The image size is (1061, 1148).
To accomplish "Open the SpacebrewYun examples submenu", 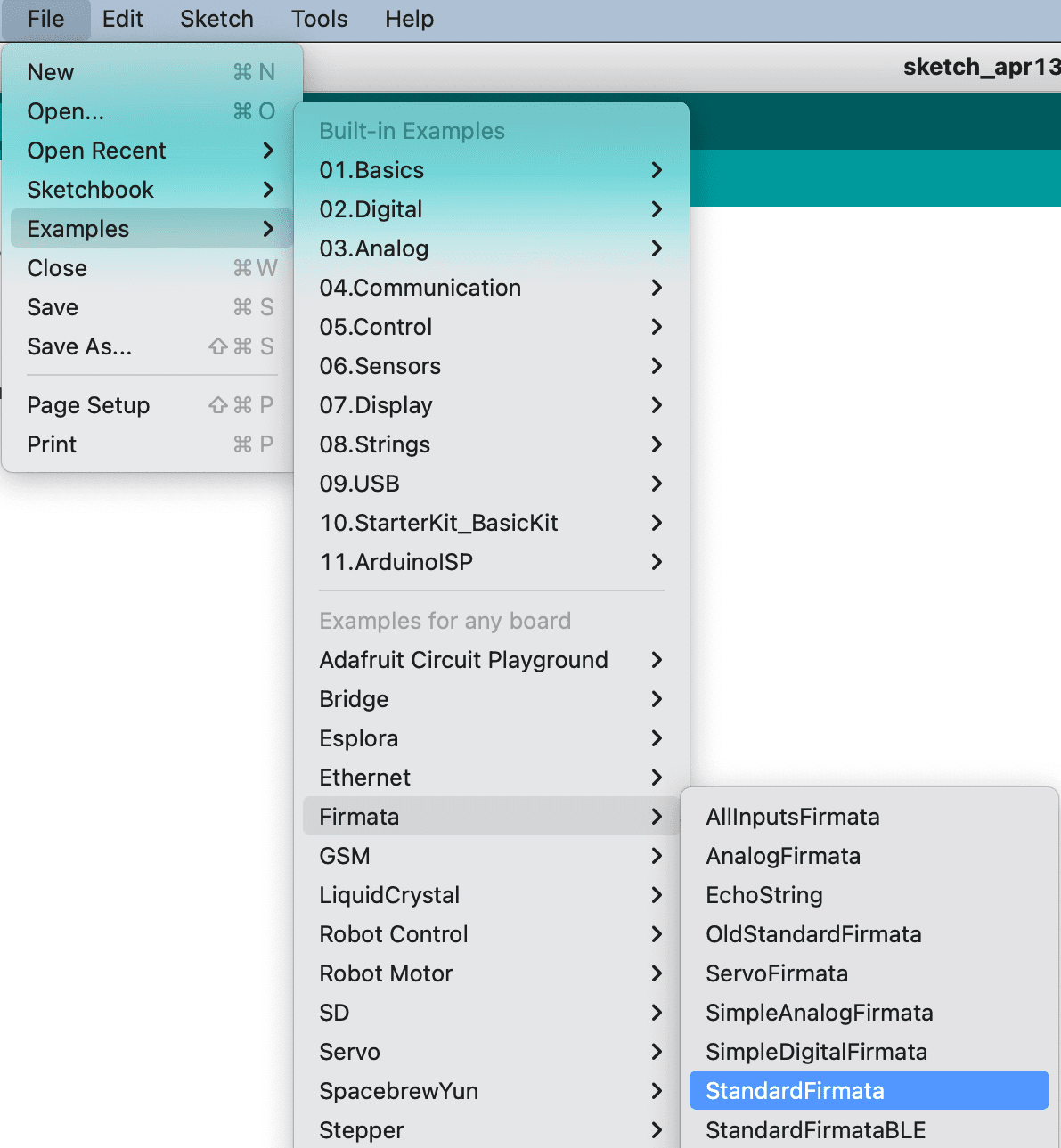I will tap(491, 1091).
